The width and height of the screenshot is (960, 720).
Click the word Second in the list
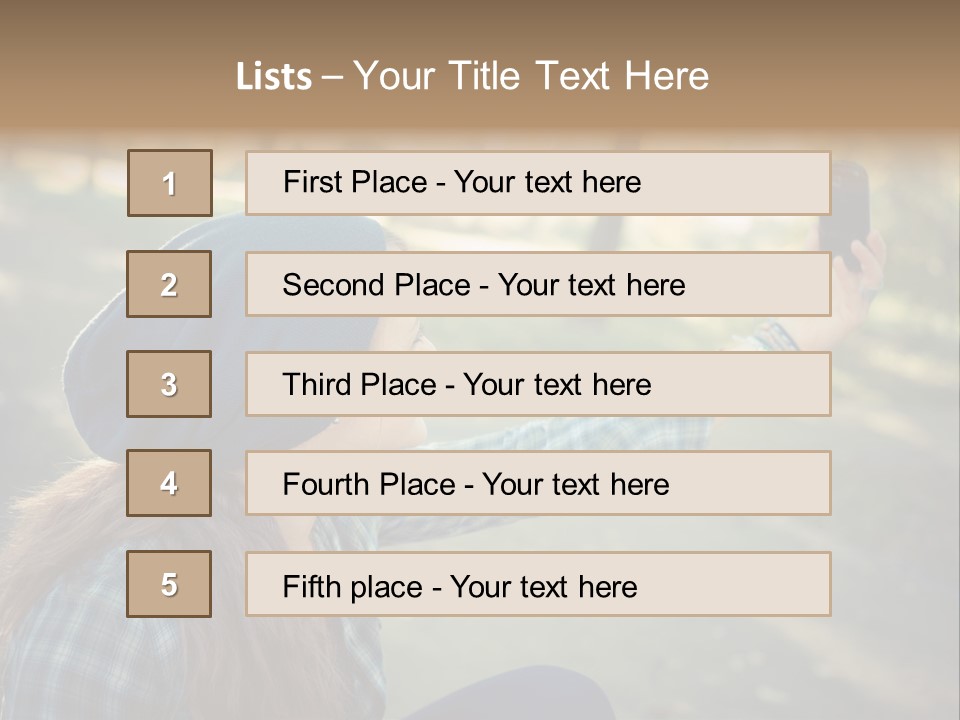pyautogui.click(x=334, y=285)
